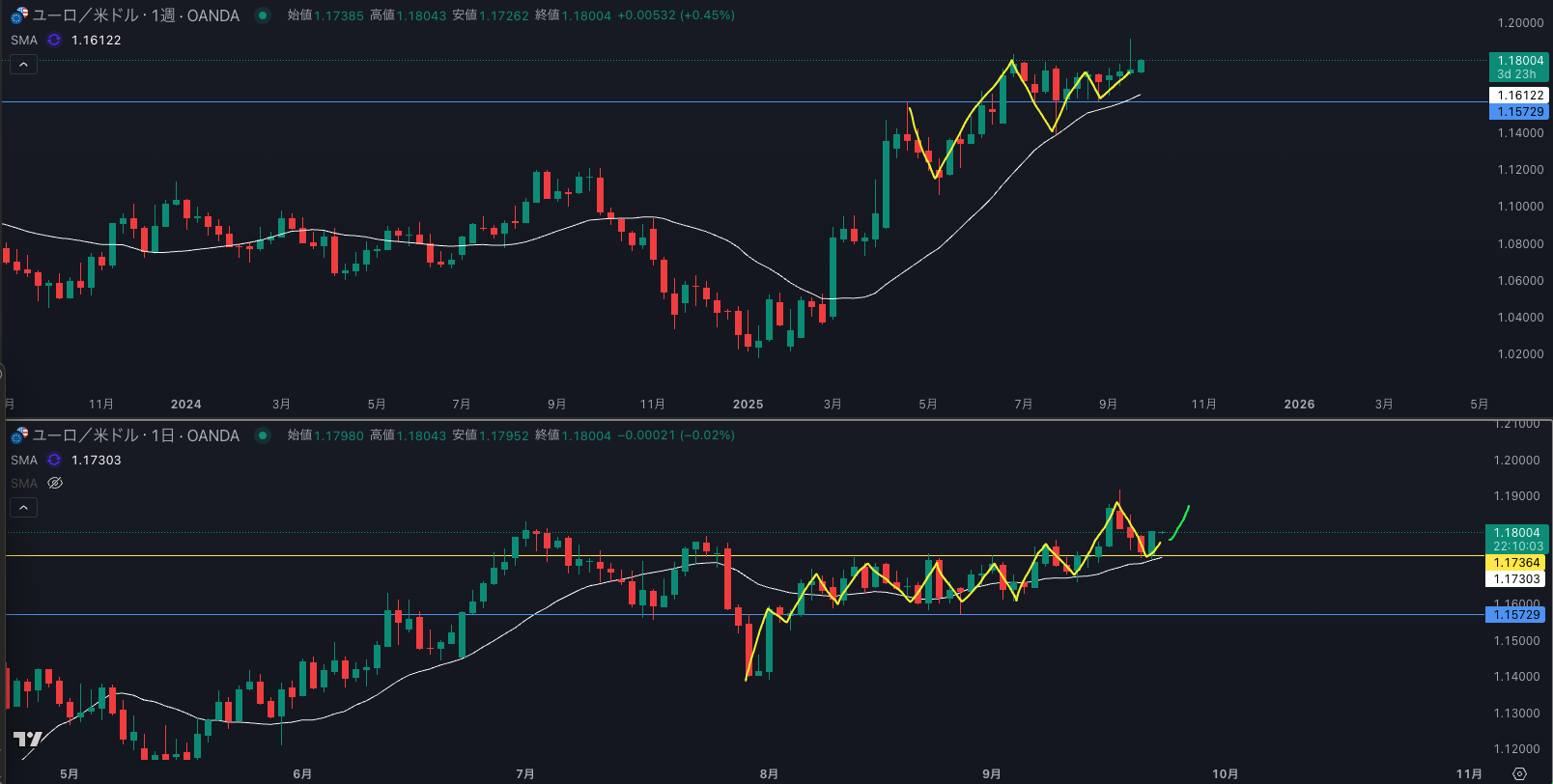Image resolution: width=1553 pixels, height=784 pixels.
Task: Click green market status dot, daily chart
Action: pyautogui.click(x=262, y=435)
